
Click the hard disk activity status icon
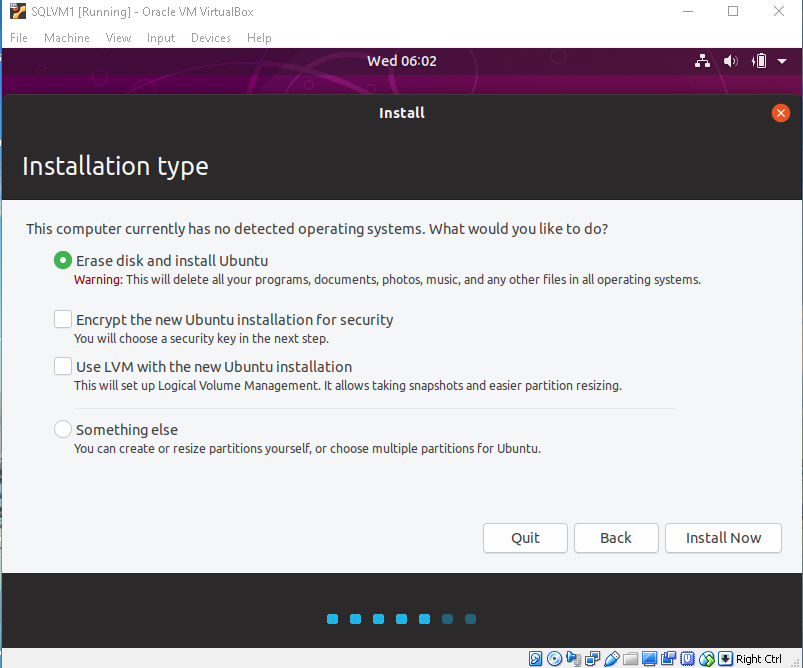pyautogui.click(x=536, y=659)
